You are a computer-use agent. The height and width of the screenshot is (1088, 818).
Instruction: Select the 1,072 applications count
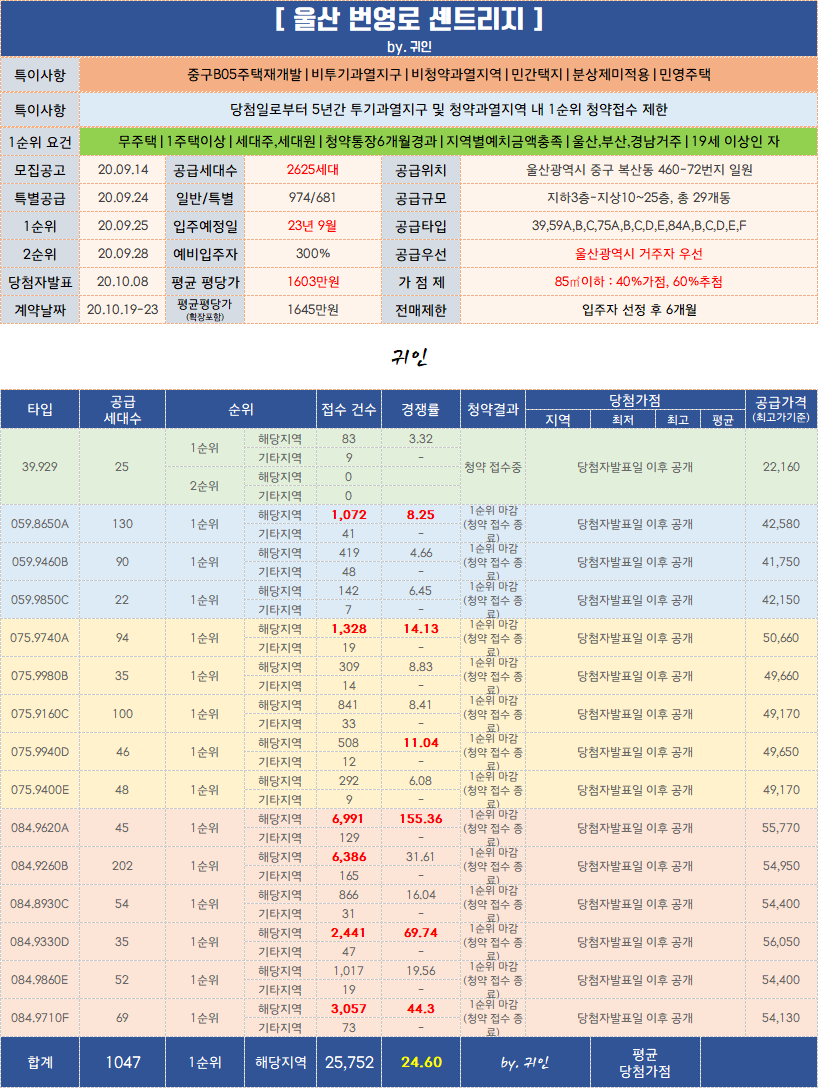pos(349,515)
